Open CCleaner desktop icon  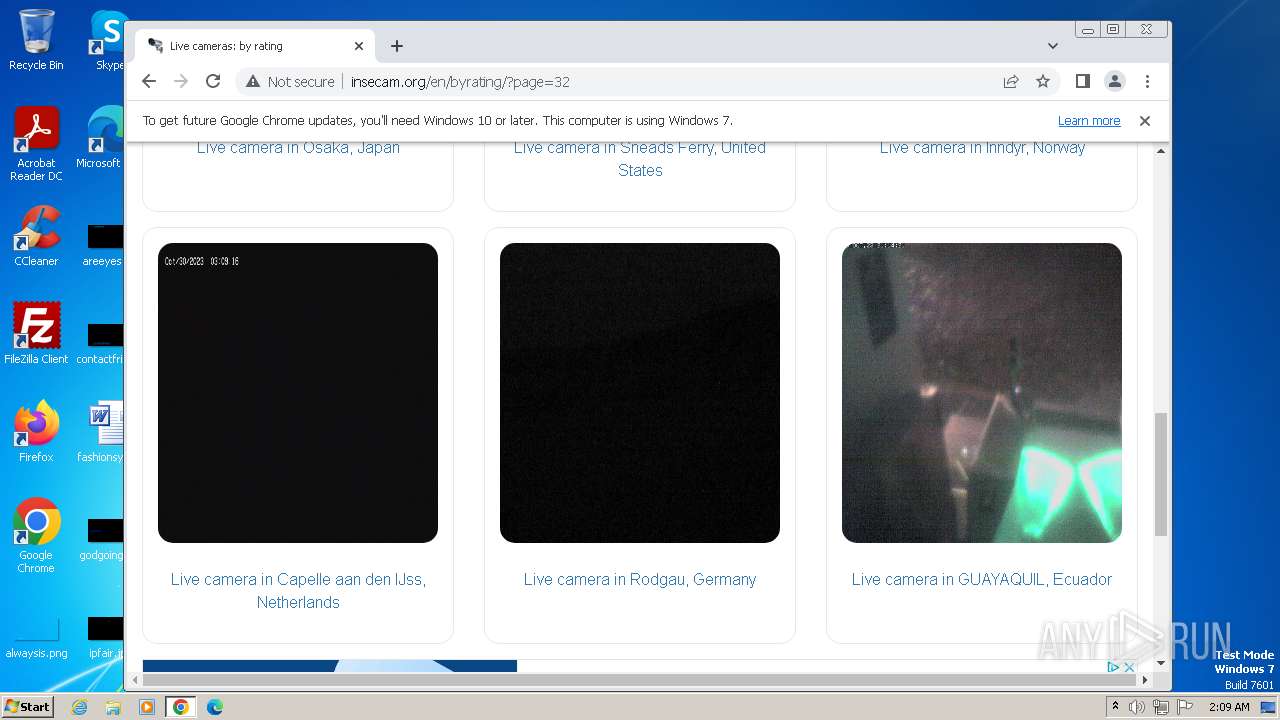[36, 236]
